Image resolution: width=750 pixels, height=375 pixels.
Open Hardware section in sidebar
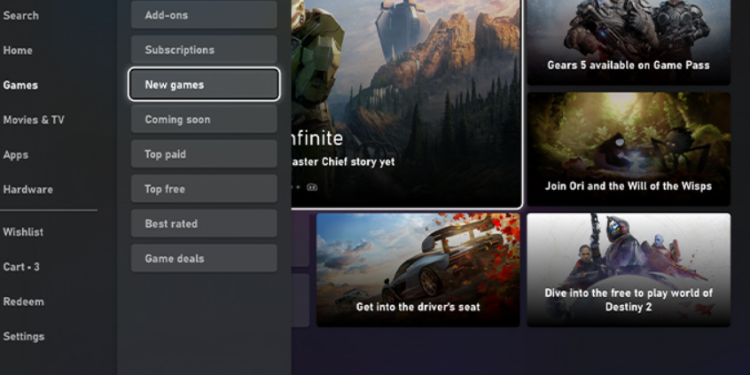coord(28,189)
